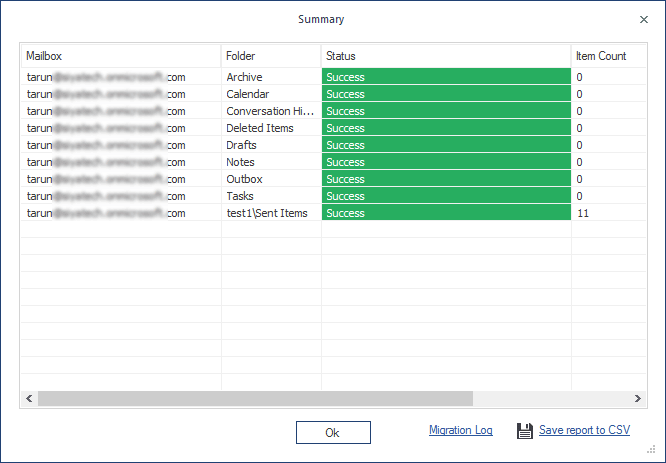Open the Migration Log link
The width and height of the screenshot is (666, 463).
coord(460,430)
